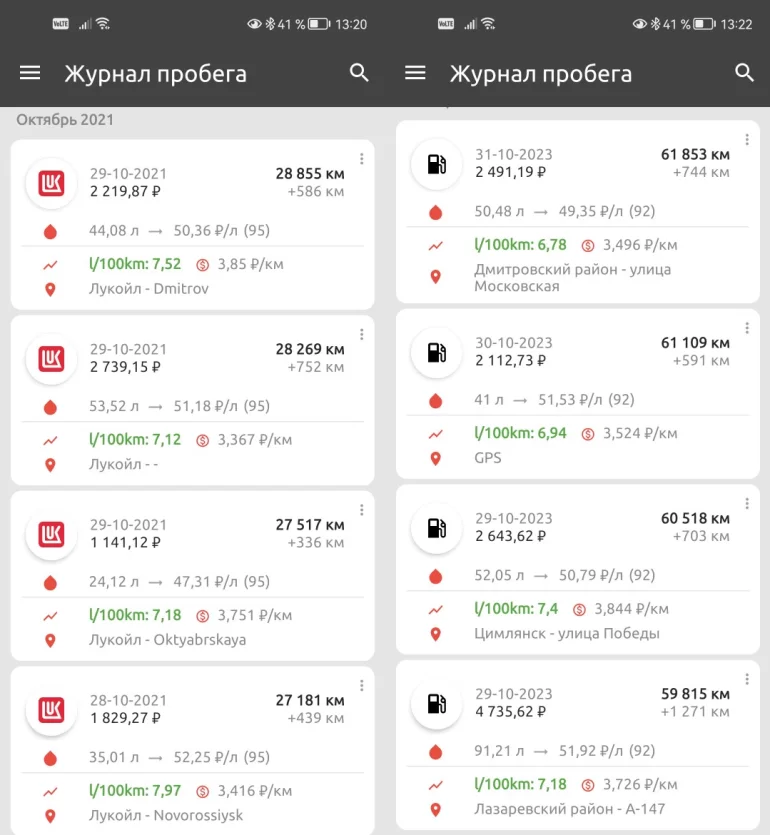Open hamburger menu in right screen
This screenshot has height=835, width=770.
coord(415,73)
